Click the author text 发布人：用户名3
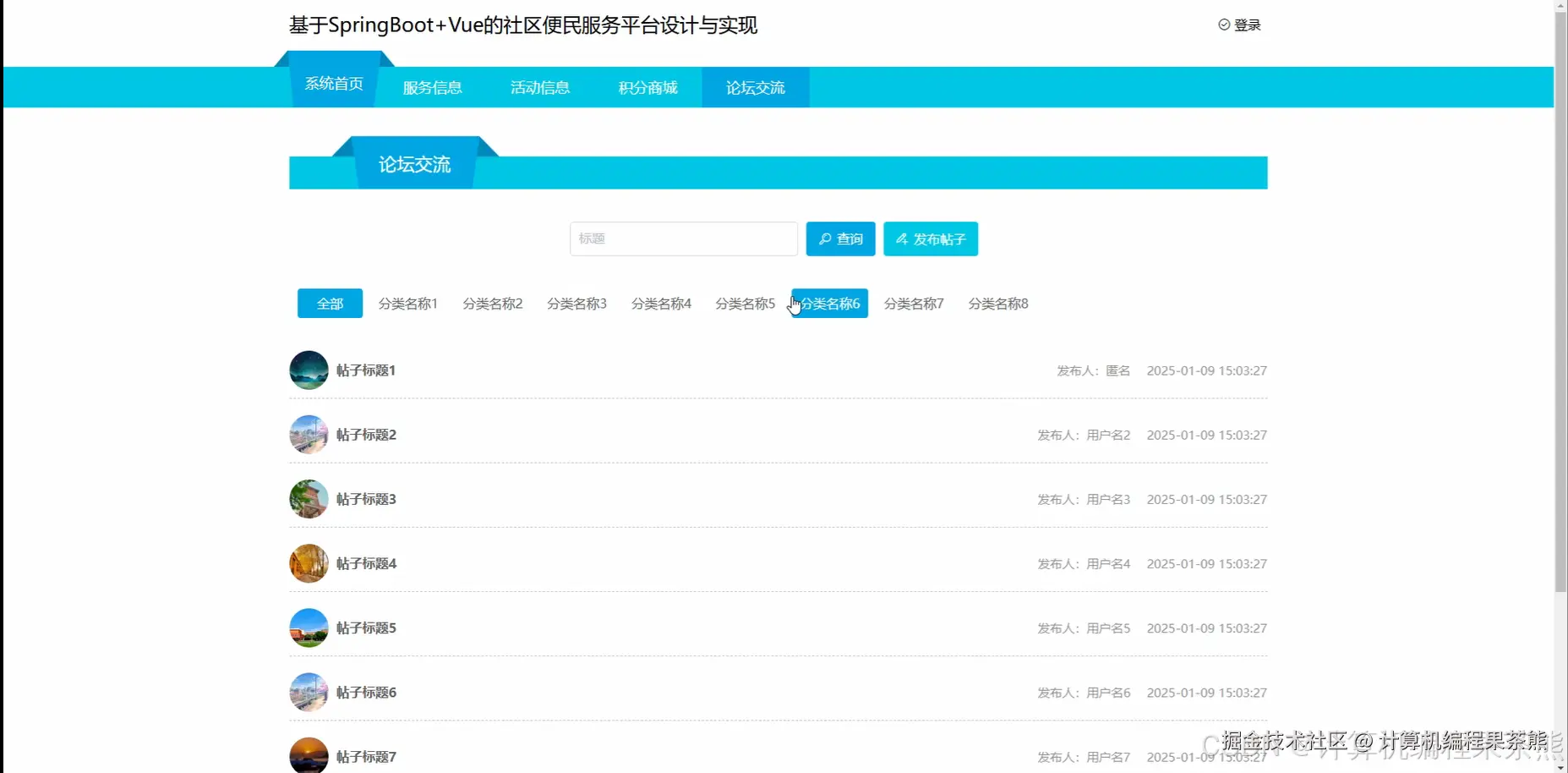Image resolution: width=1568 pixels, height=773 pixels. tap(1084, 499)
